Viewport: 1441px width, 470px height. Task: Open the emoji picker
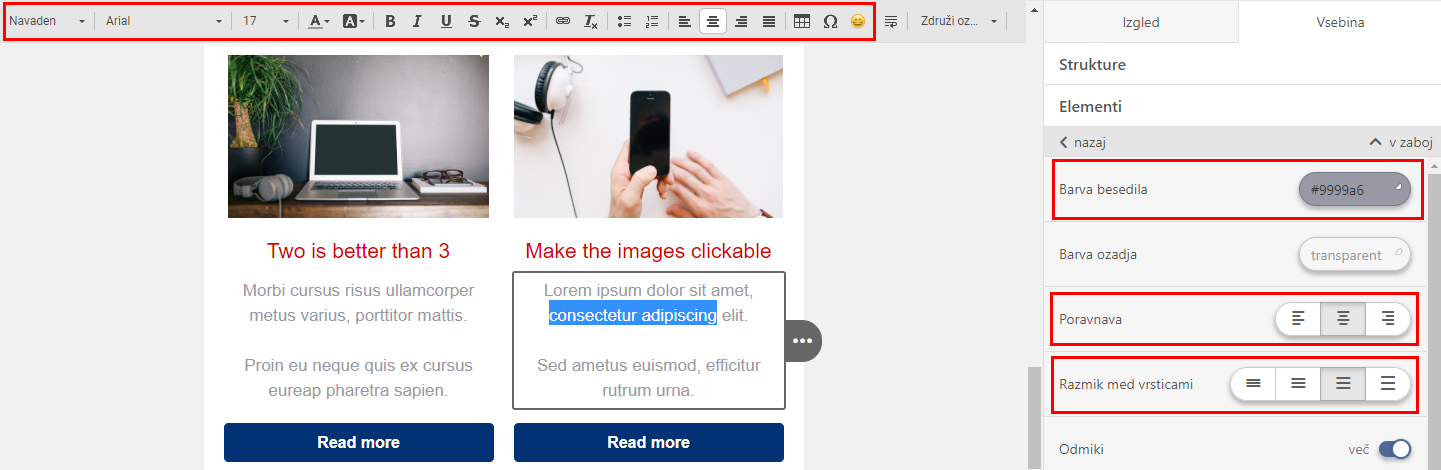coord(858,21)
